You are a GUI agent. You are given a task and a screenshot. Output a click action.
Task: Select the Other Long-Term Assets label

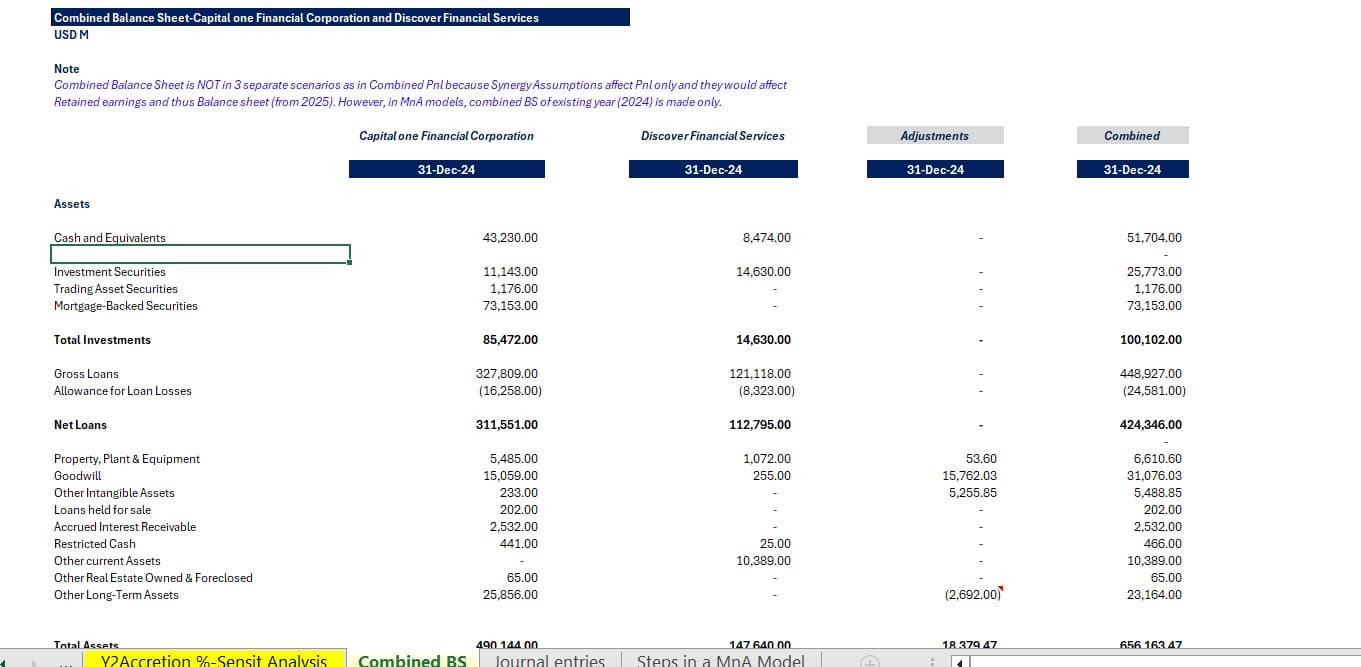point(116,595)
